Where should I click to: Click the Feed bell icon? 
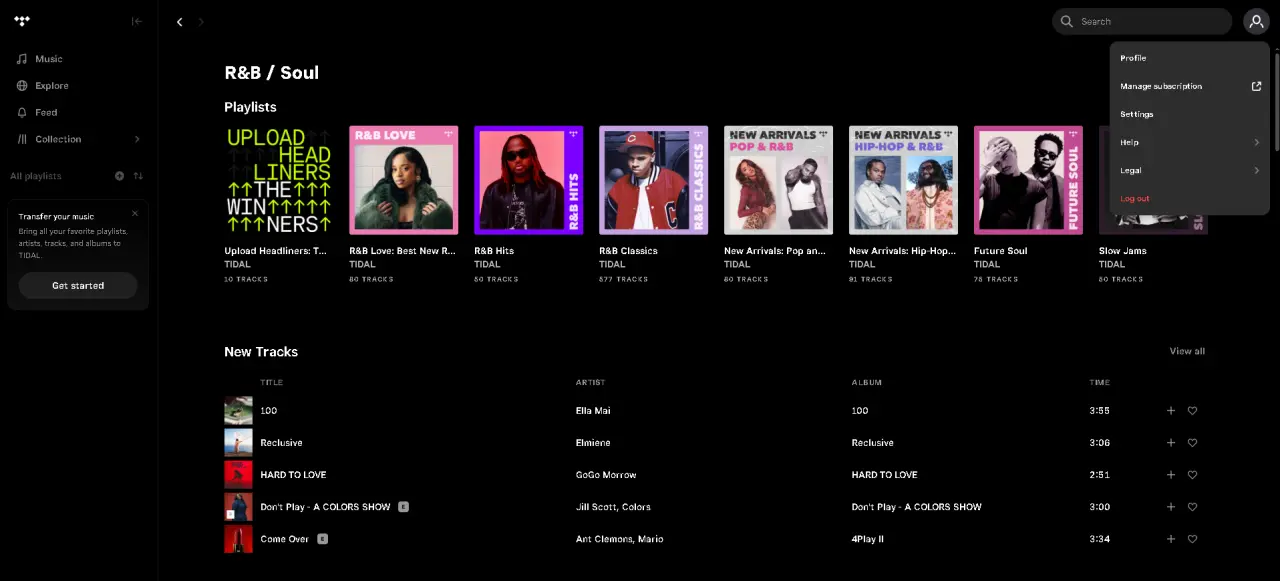coord(22,112)
